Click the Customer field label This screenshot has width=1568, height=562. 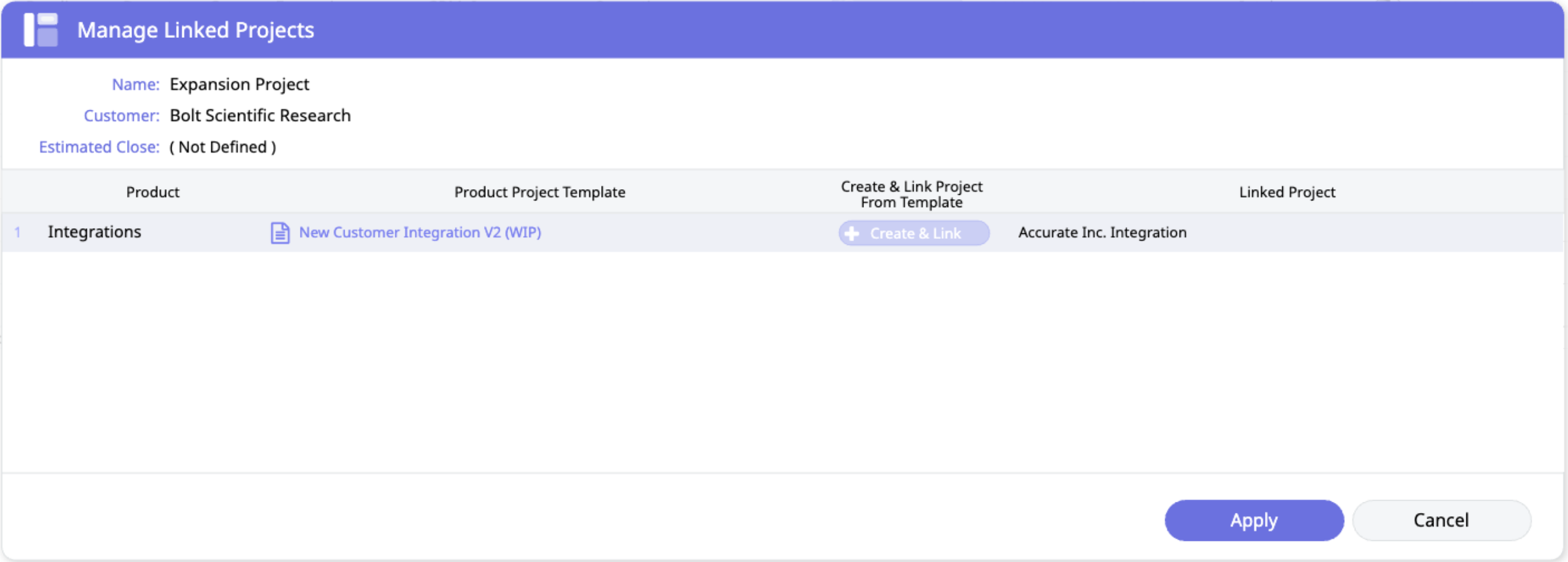(121, 116)
